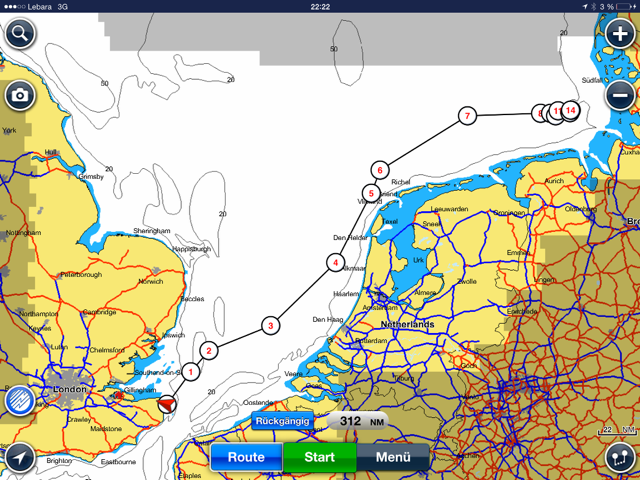Tap waypoint 7 in the North Sea
The image size is (640, 480).
(x=467, y=117)
